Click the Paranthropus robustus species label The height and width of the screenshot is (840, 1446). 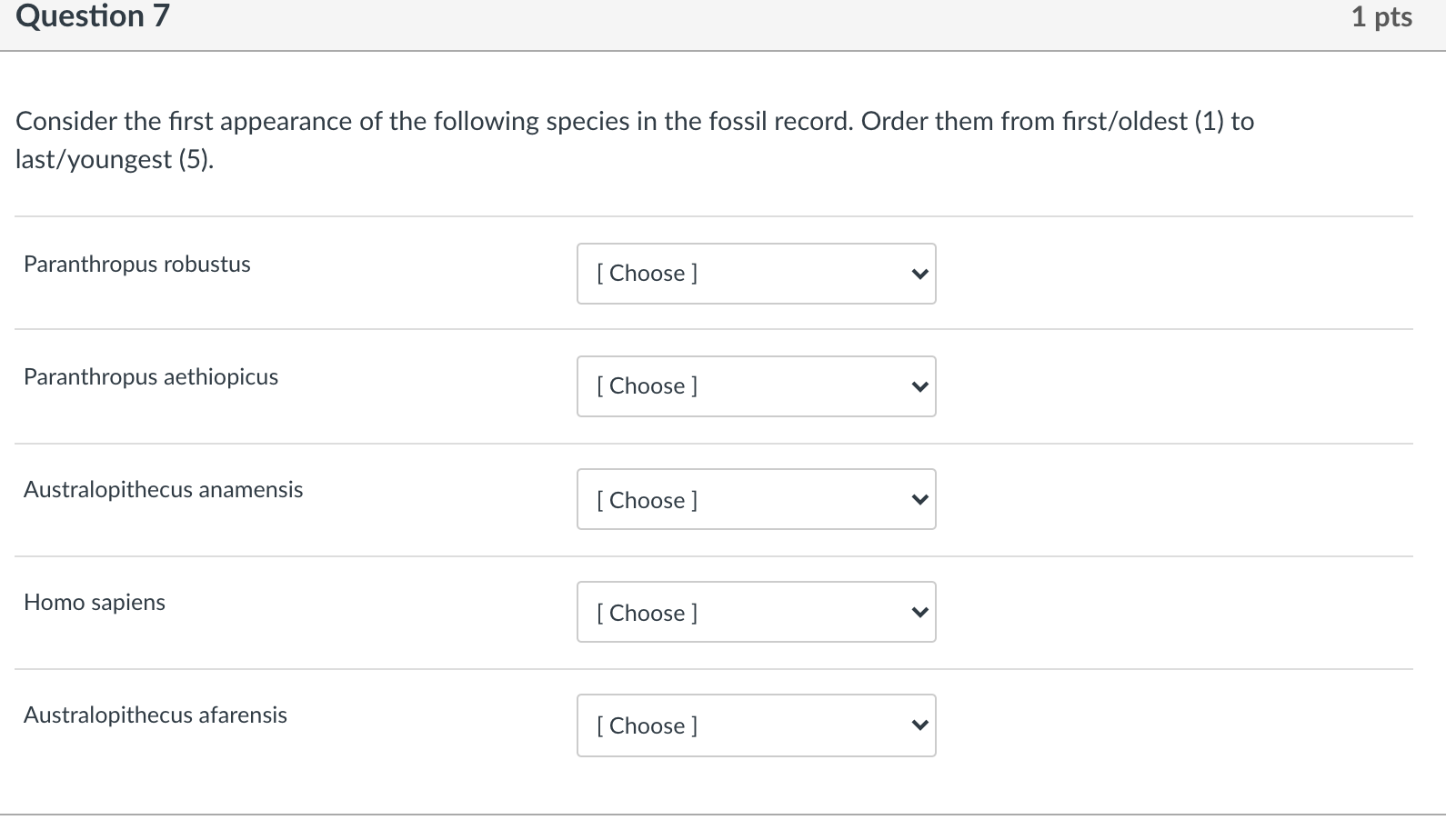pyautogui.click(x=137, y=265)
